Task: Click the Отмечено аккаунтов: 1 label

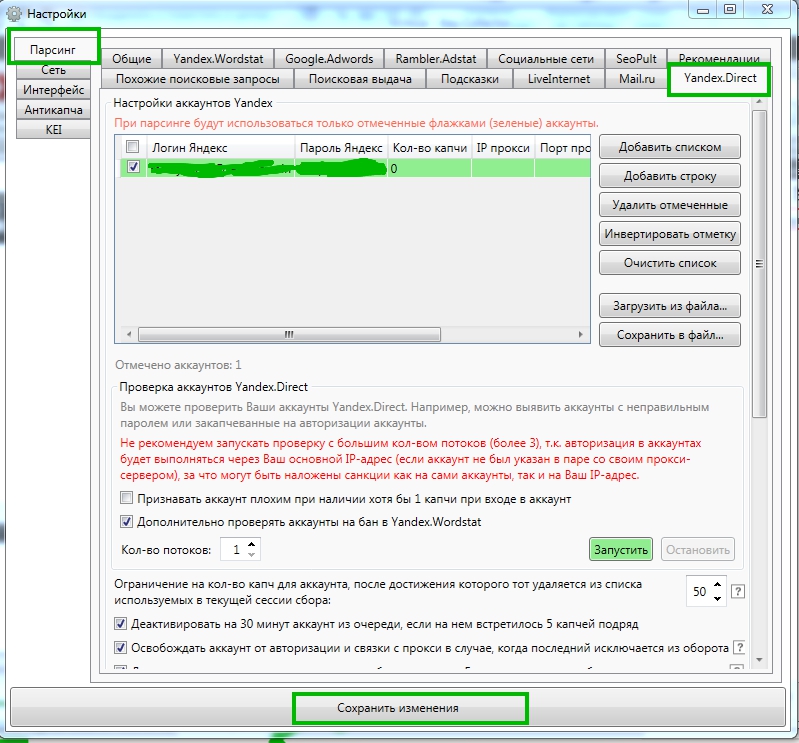Action: pyautogui.click(x=178, y=365)
